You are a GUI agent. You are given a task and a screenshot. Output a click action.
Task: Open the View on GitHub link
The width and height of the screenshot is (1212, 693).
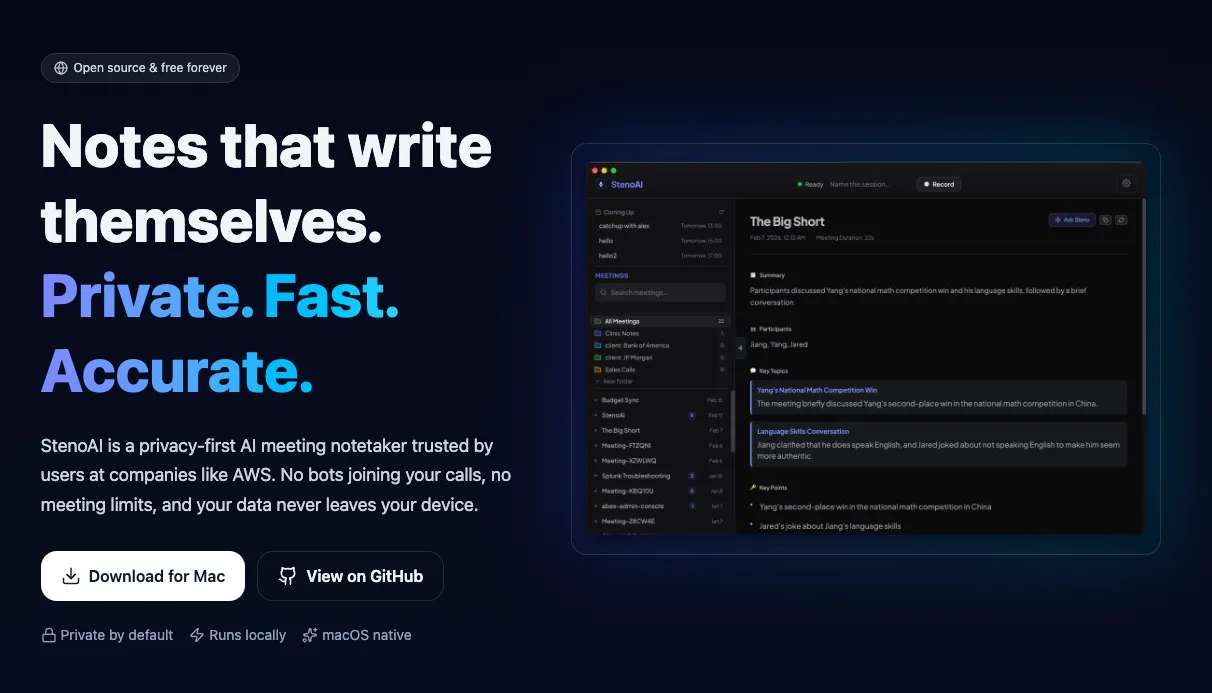point(350,576)
